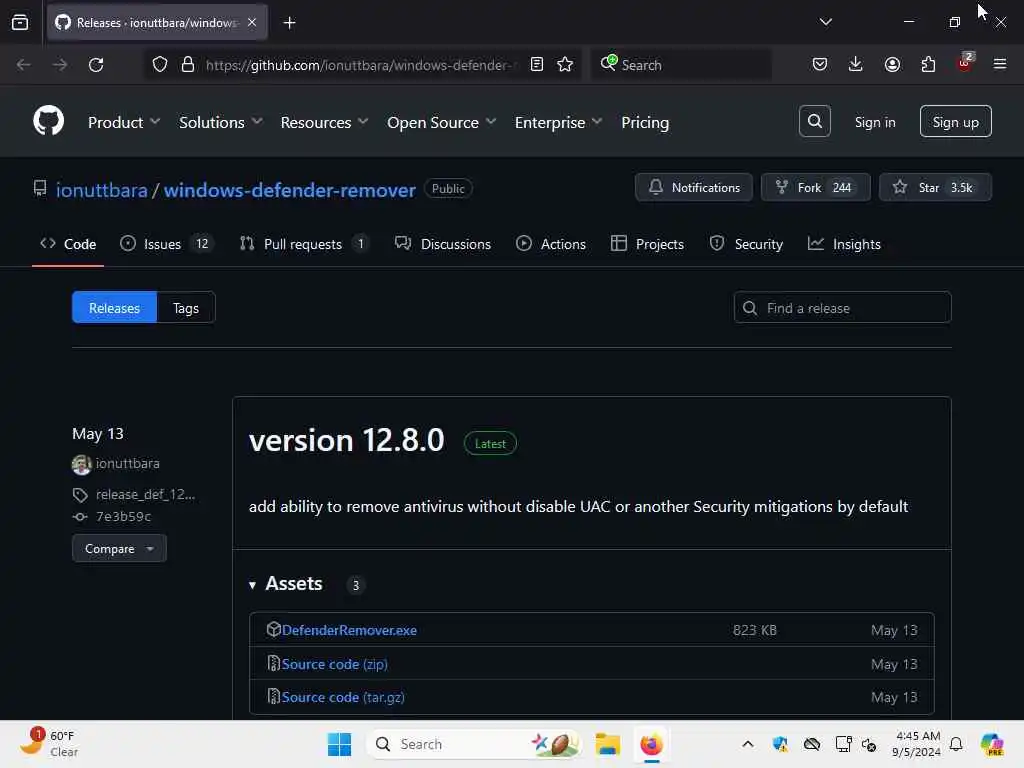Viewport: 1024px width, 768px height.
Task: Fork the repository with Fork button
Action: (x=816, y=187)
